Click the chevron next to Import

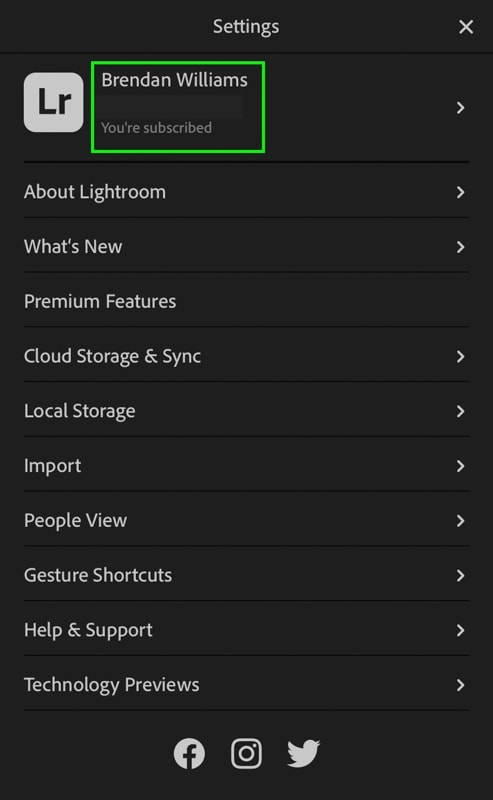coord(460,466)
